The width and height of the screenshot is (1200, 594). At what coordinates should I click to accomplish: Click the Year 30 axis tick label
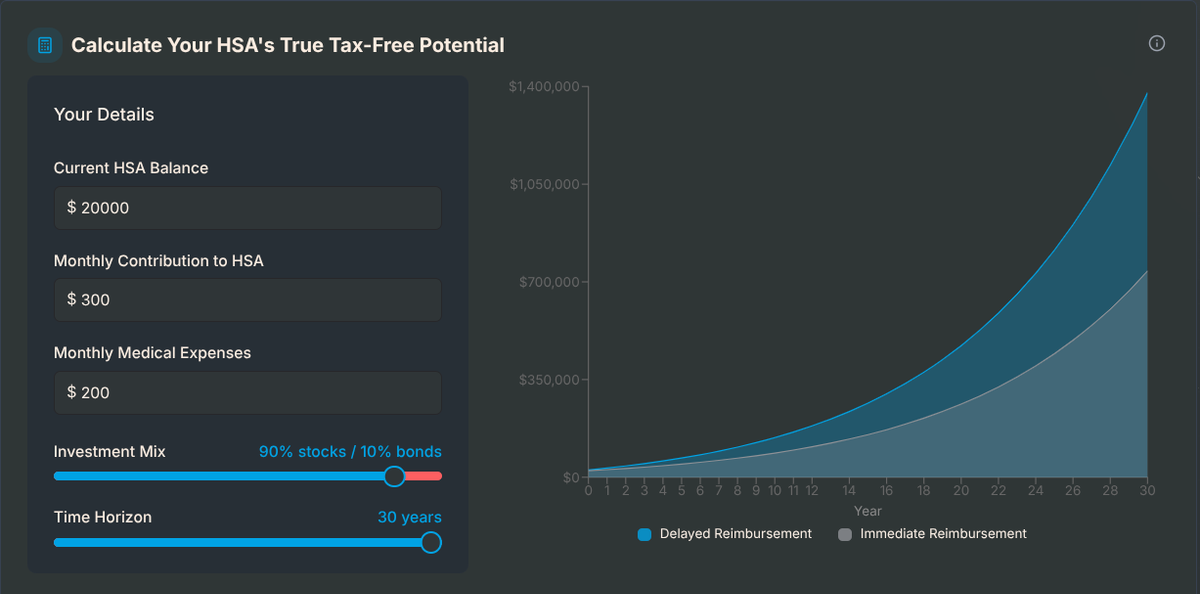point(1147,490)
